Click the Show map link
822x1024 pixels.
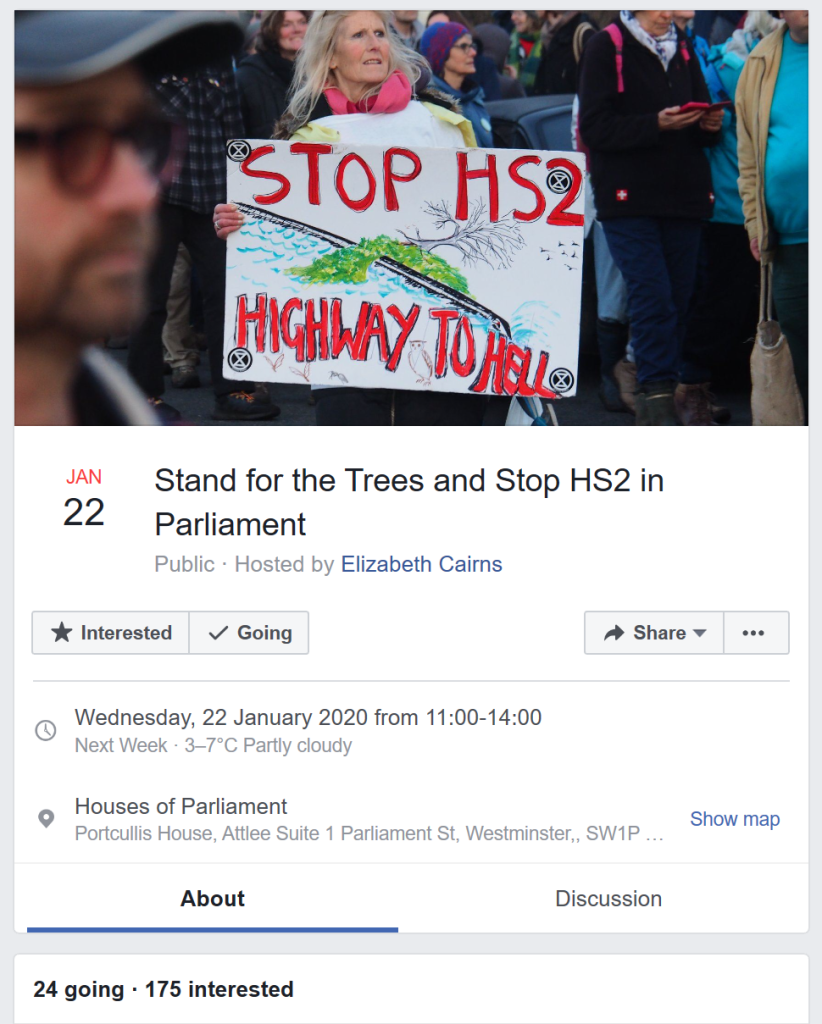[735, 819]
